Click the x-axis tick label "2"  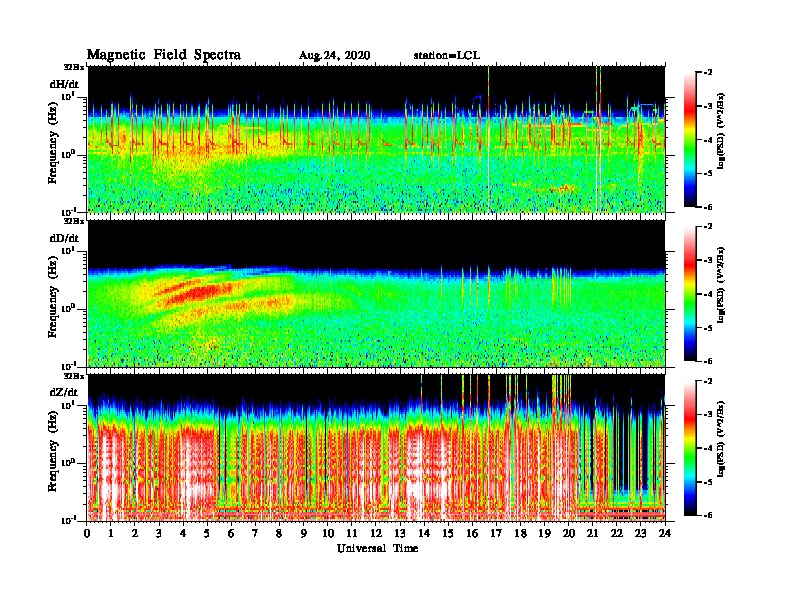coord(135,533)
